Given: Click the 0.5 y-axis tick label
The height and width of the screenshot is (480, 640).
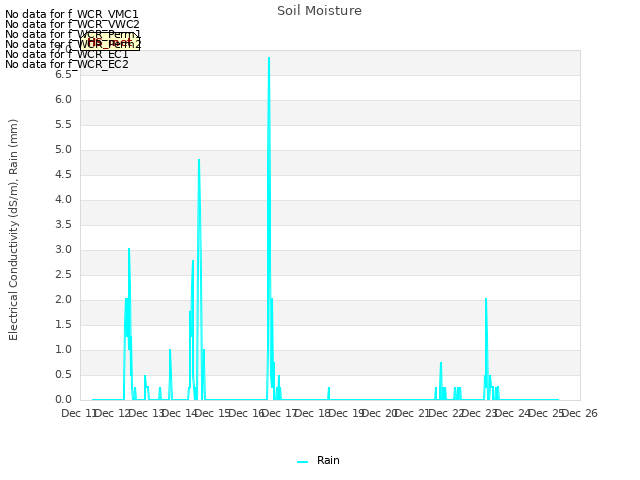Looking at the screenshot, I should pos(63,375).
